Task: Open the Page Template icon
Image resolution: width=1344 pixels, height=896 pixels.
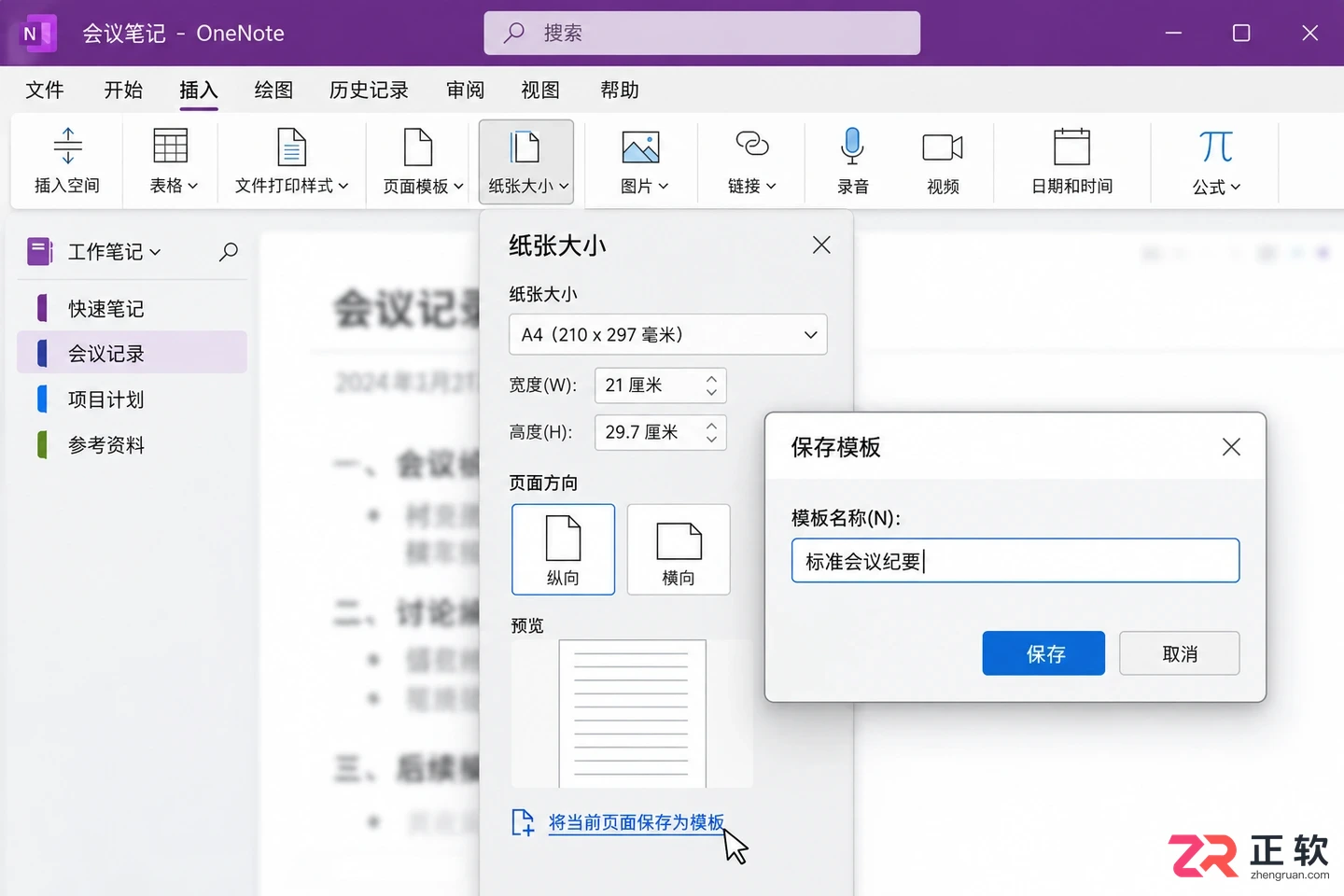Action: pyautogui.click(x=418, y=147)
